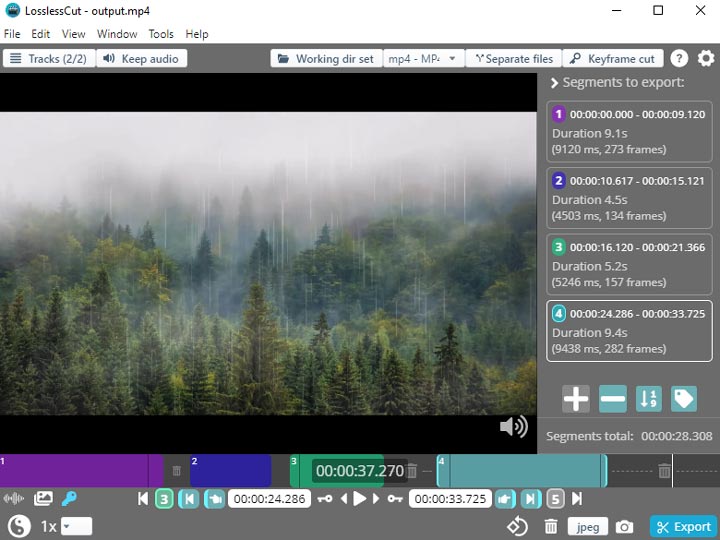The width and height of the screenshot is (720, 540).
Task: Click the bottom trash delete source icon
Action: 551,527
